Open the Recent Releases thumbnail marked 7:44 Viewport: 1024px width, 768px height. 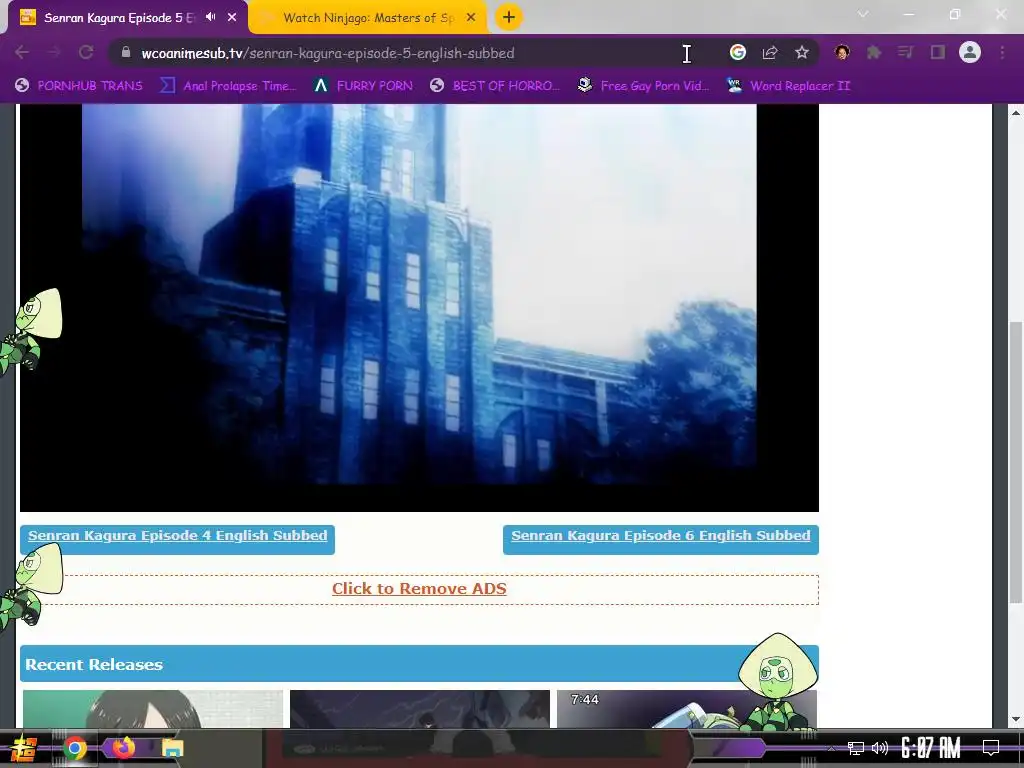click(686, 709)
